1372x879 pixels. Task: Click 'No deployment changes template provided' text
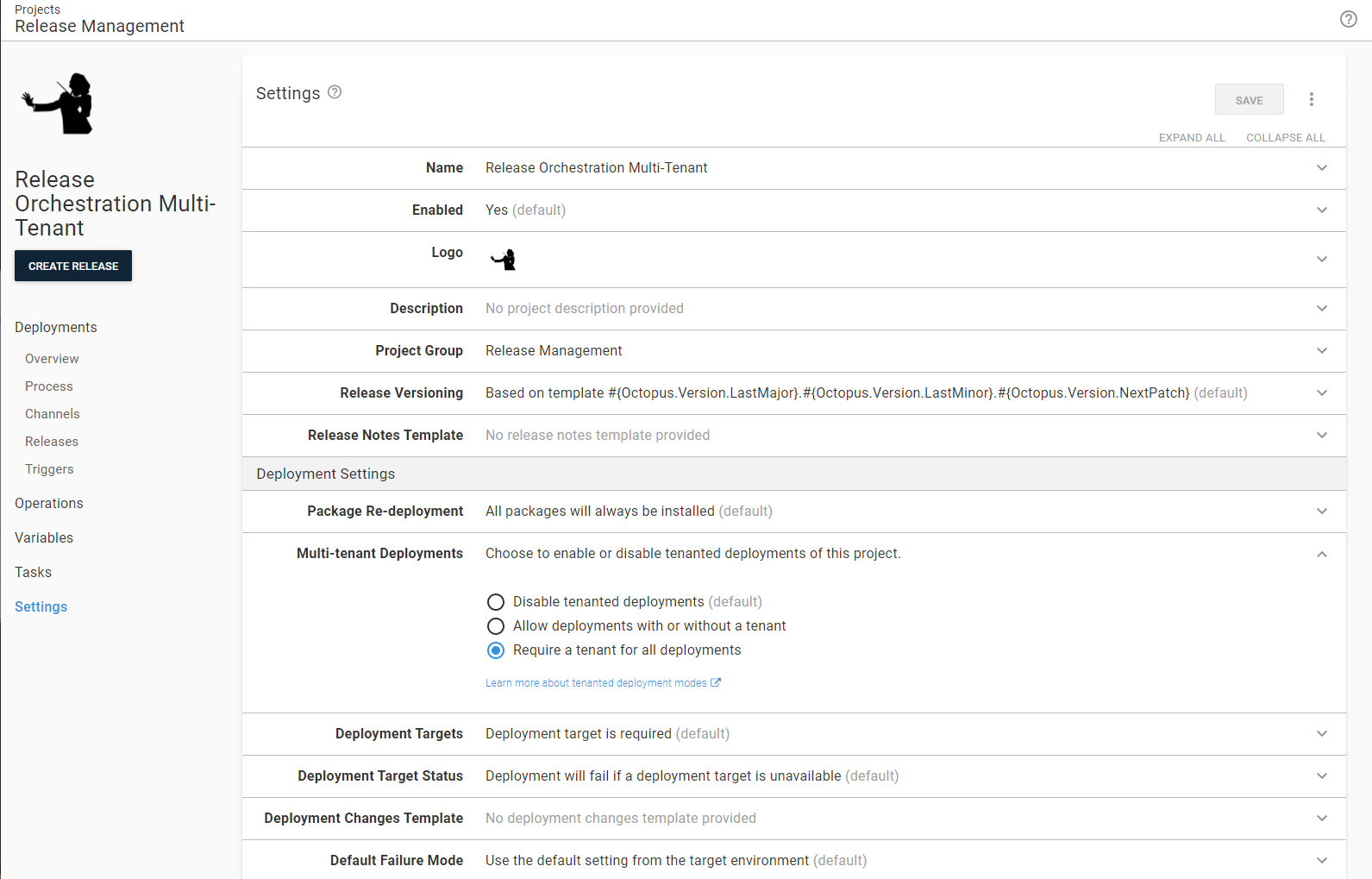point(621,819)
